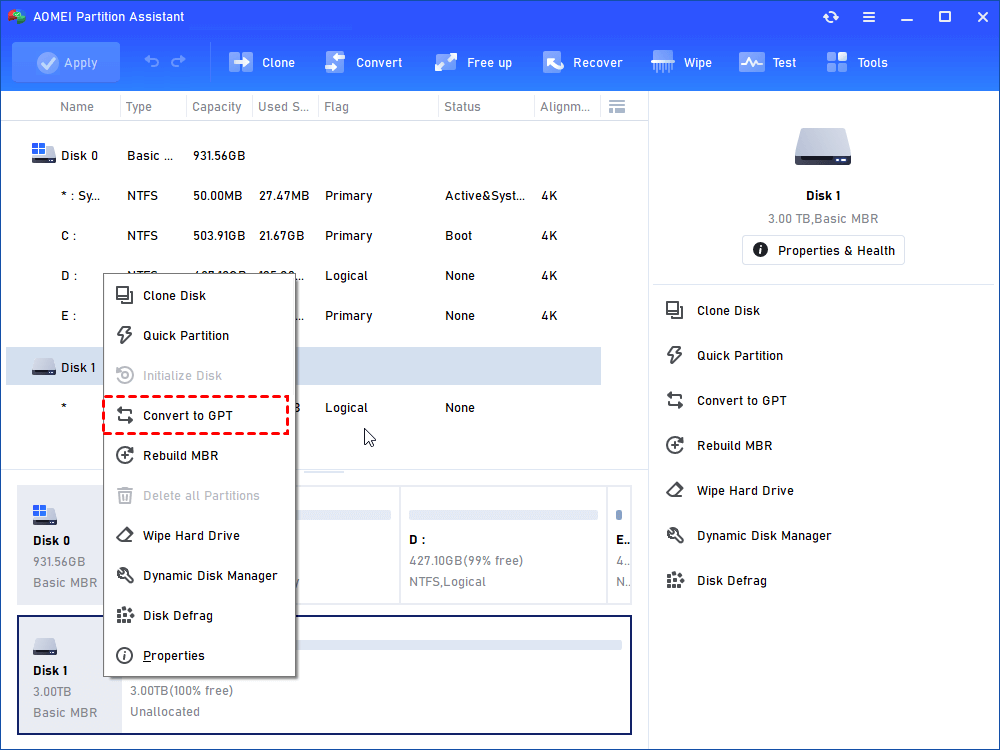Select Rebuild MBR in context menu
Screen dimensions: 1000x750
[180, 455]
